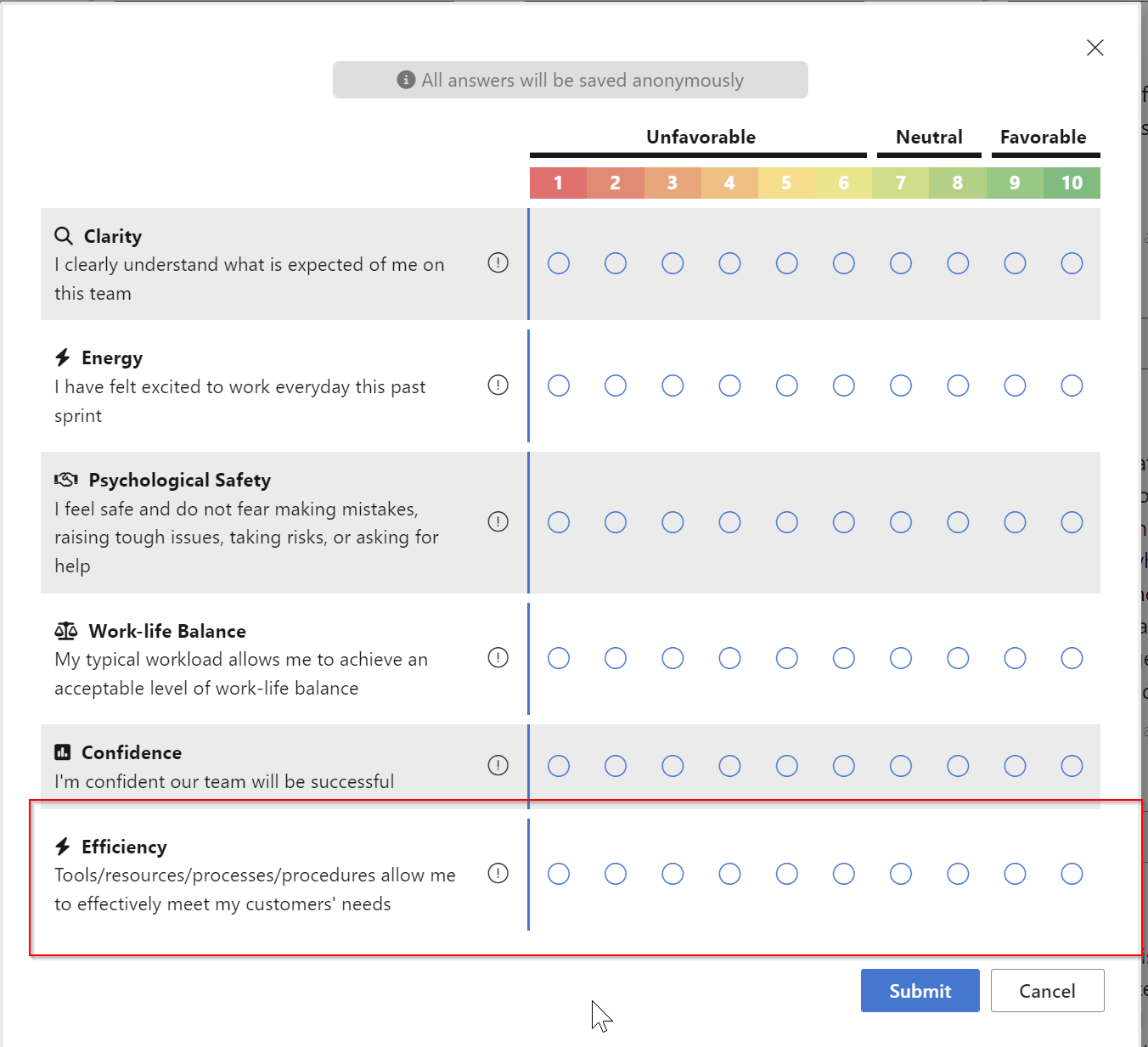The height and width of the screenshot is (1047, 1148).
Task: Select rating 5 for Work-life Balance
Action: (787, 657)
